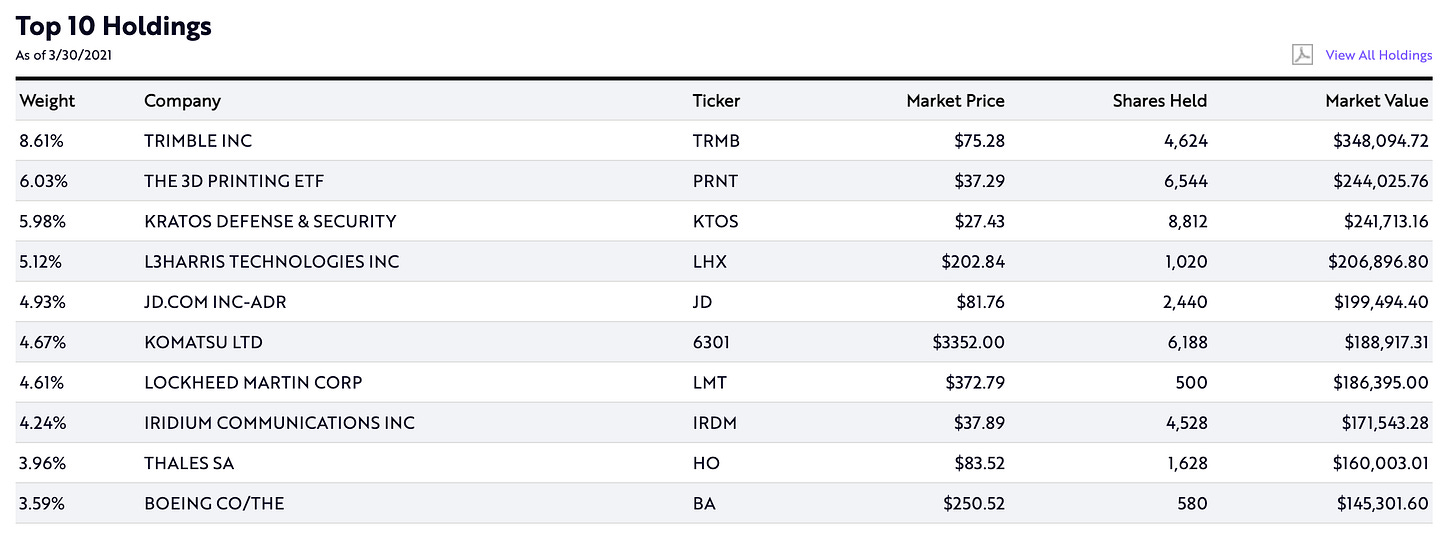This screenshot has width=1456, height=547.
Task: Click the PDF icon beside View All Holdings
Action: [x=1302, y=55]
